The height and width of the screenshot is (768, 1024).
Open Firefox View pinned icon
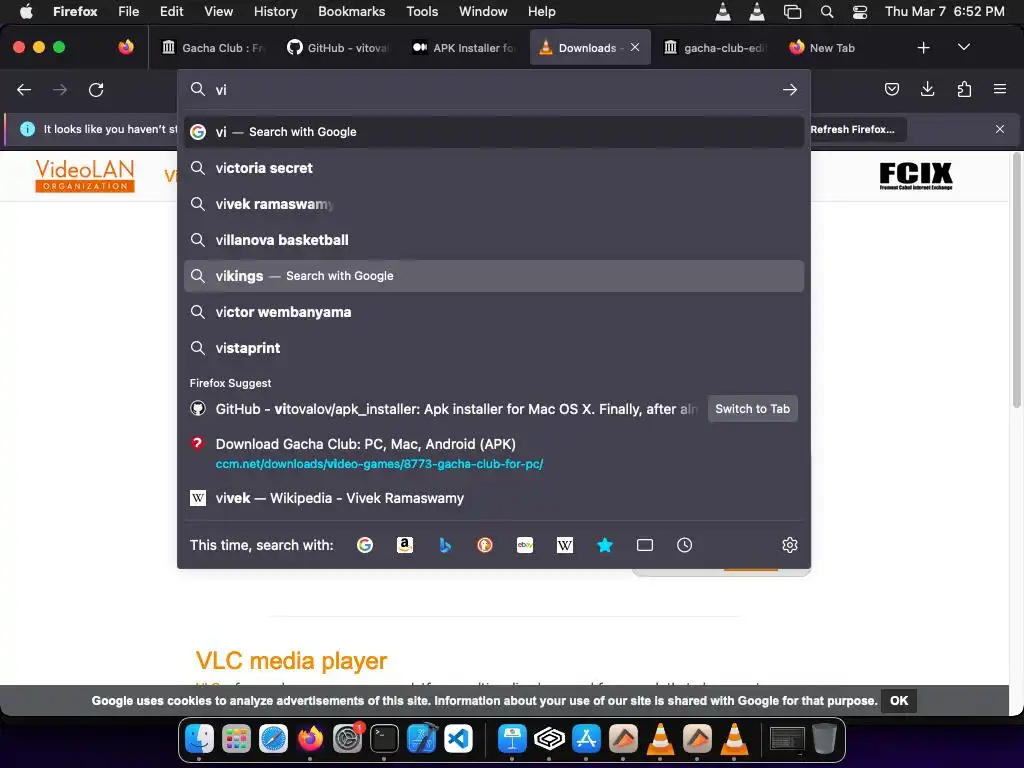(x=126, y=48)
